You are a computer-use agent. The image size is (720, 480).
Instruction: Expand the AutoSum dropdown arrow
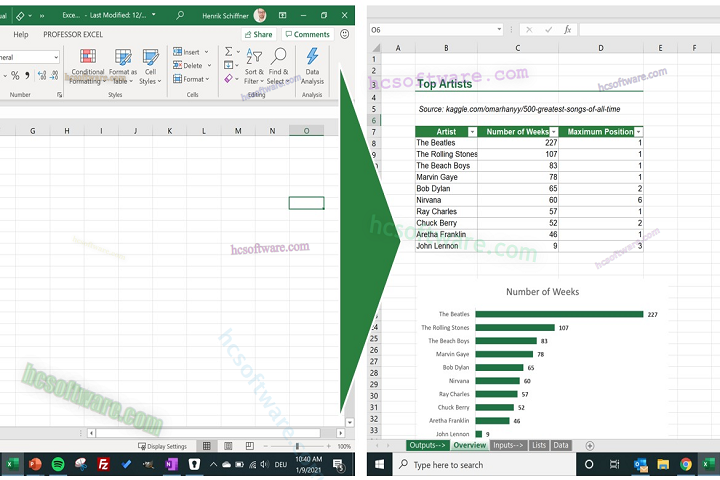pyautogui.click(x=238, y=52)
